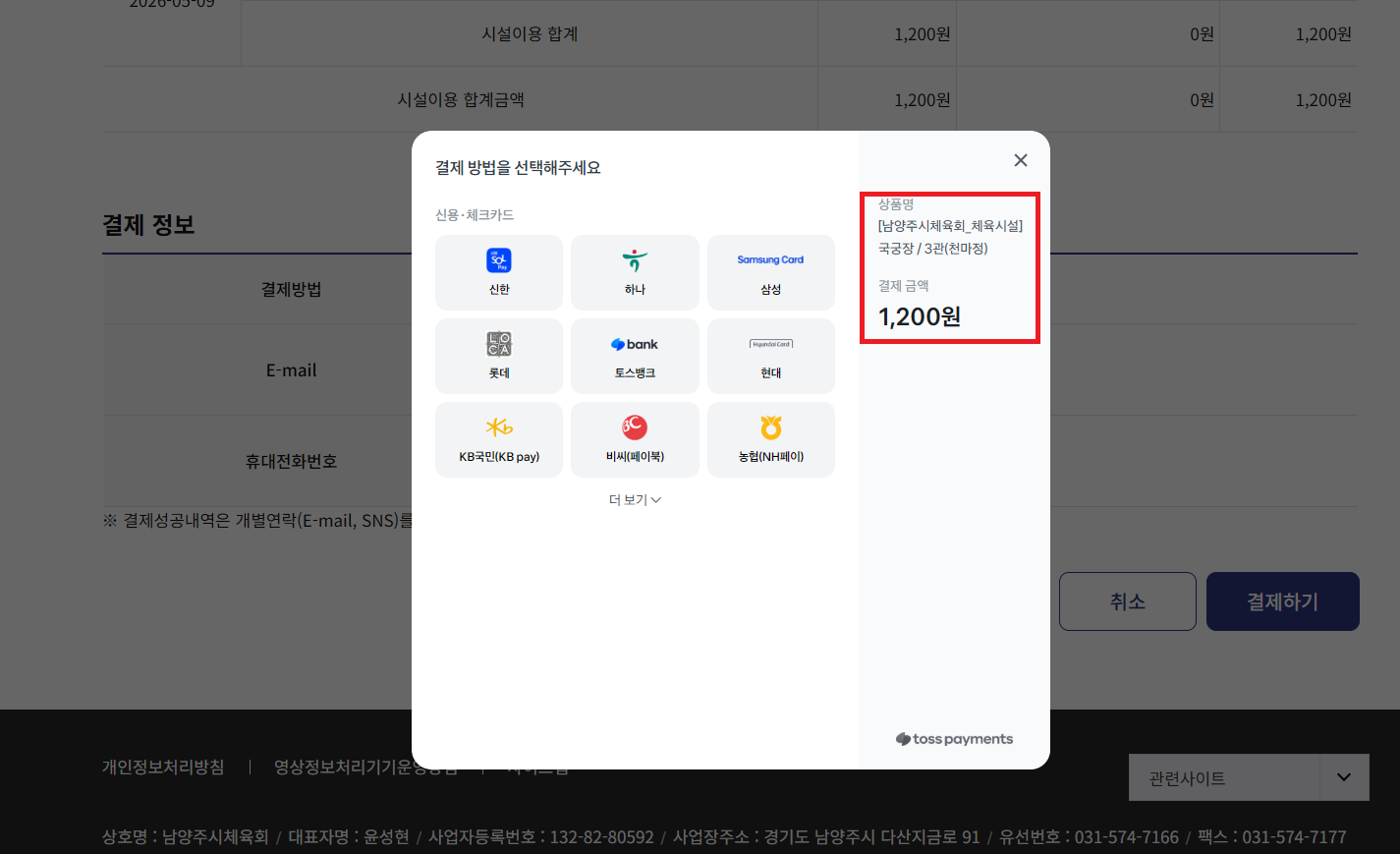
Task: Click the 비씨(페이북) label
Action: tap(635, 457)
